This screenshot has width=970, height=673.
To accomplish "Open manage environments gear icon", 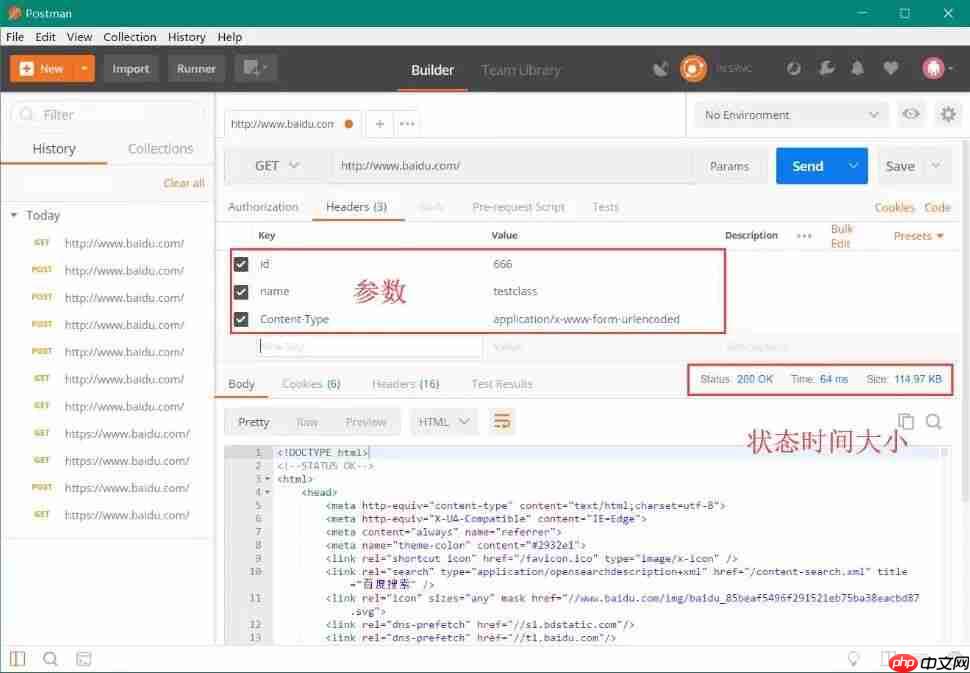I will (948, 115).
